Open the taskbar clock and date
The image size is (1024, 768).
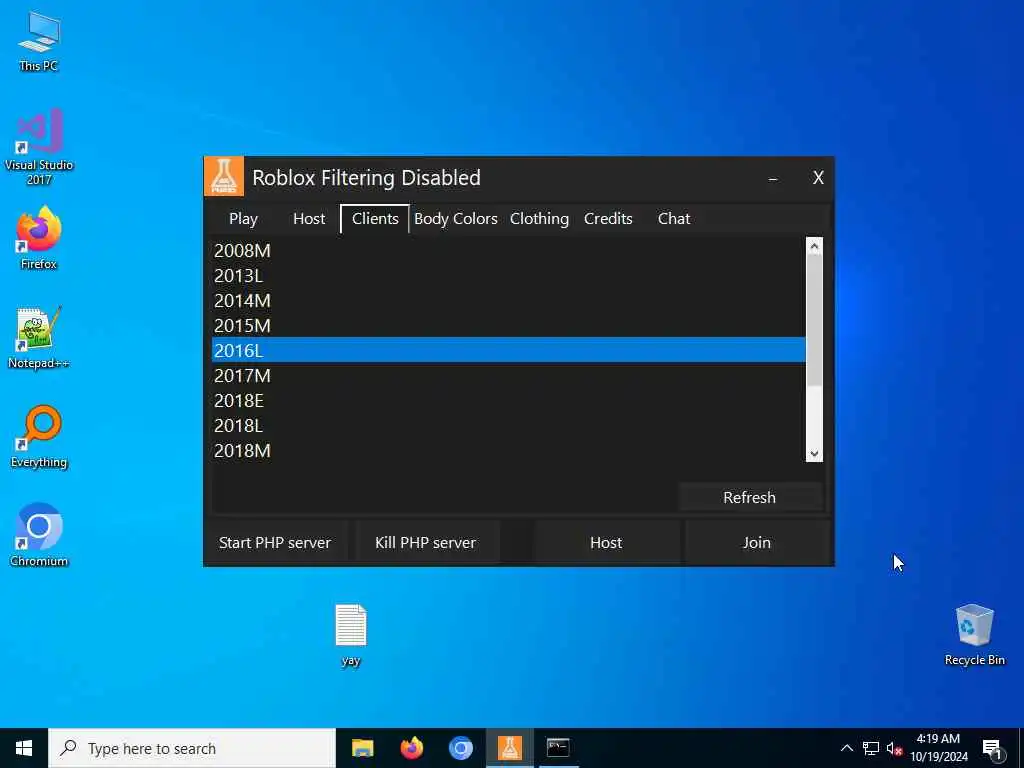(x=938, y=748)
